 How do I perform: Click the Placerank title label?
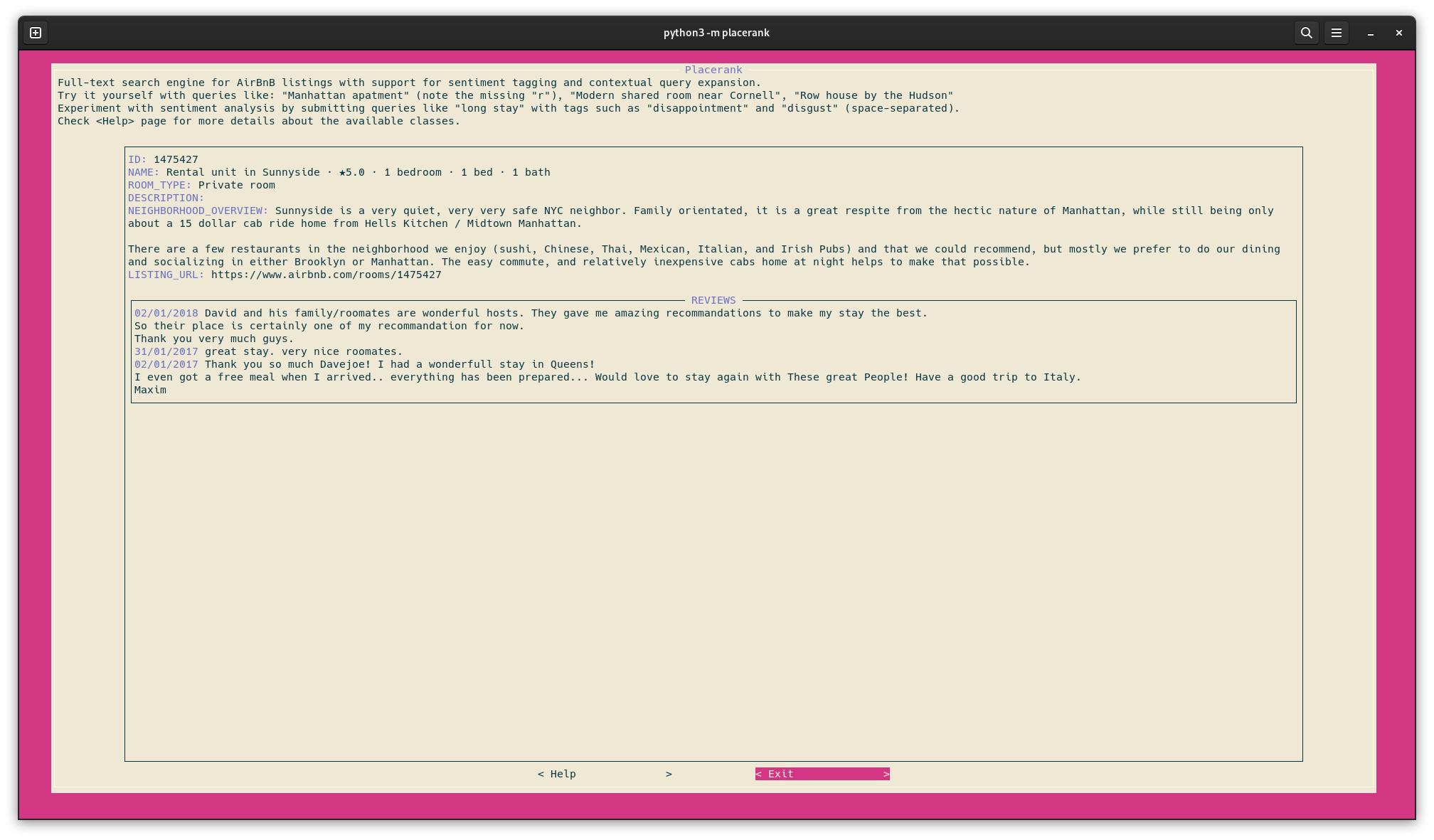coord(713,70)
